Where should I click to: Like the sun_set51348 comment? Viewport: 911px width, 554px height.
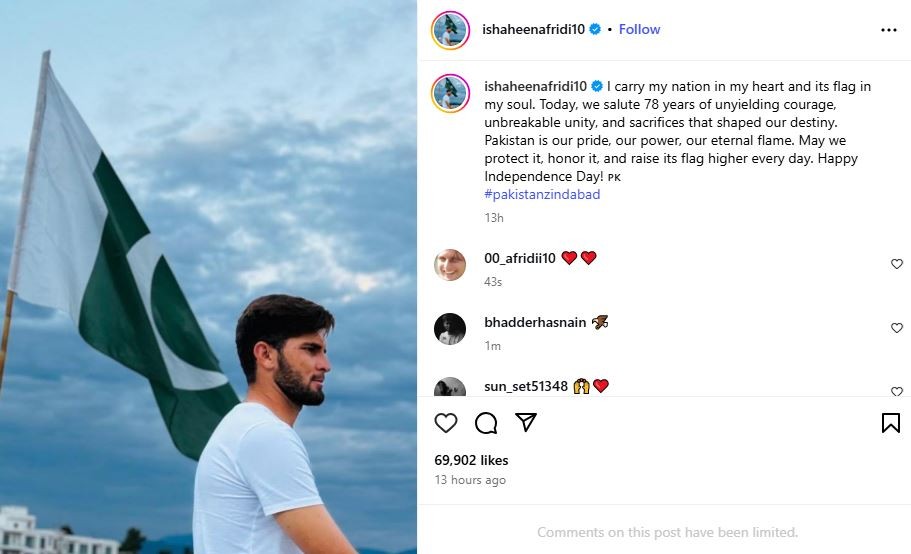coord(896,391)
